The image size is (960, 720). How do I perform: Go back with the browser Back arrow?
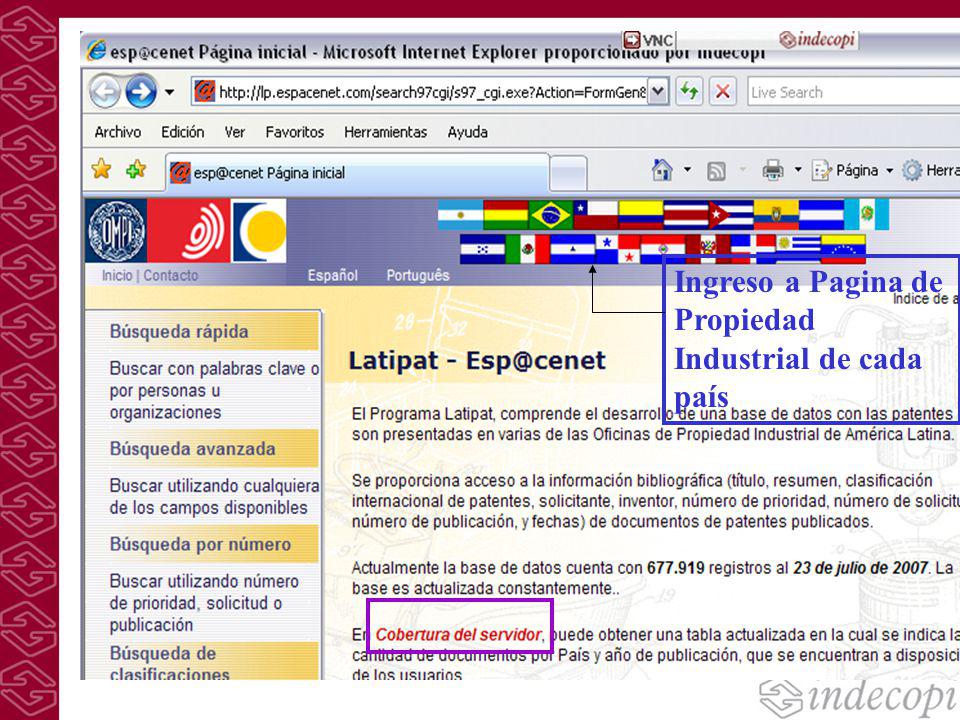(105, 92)
